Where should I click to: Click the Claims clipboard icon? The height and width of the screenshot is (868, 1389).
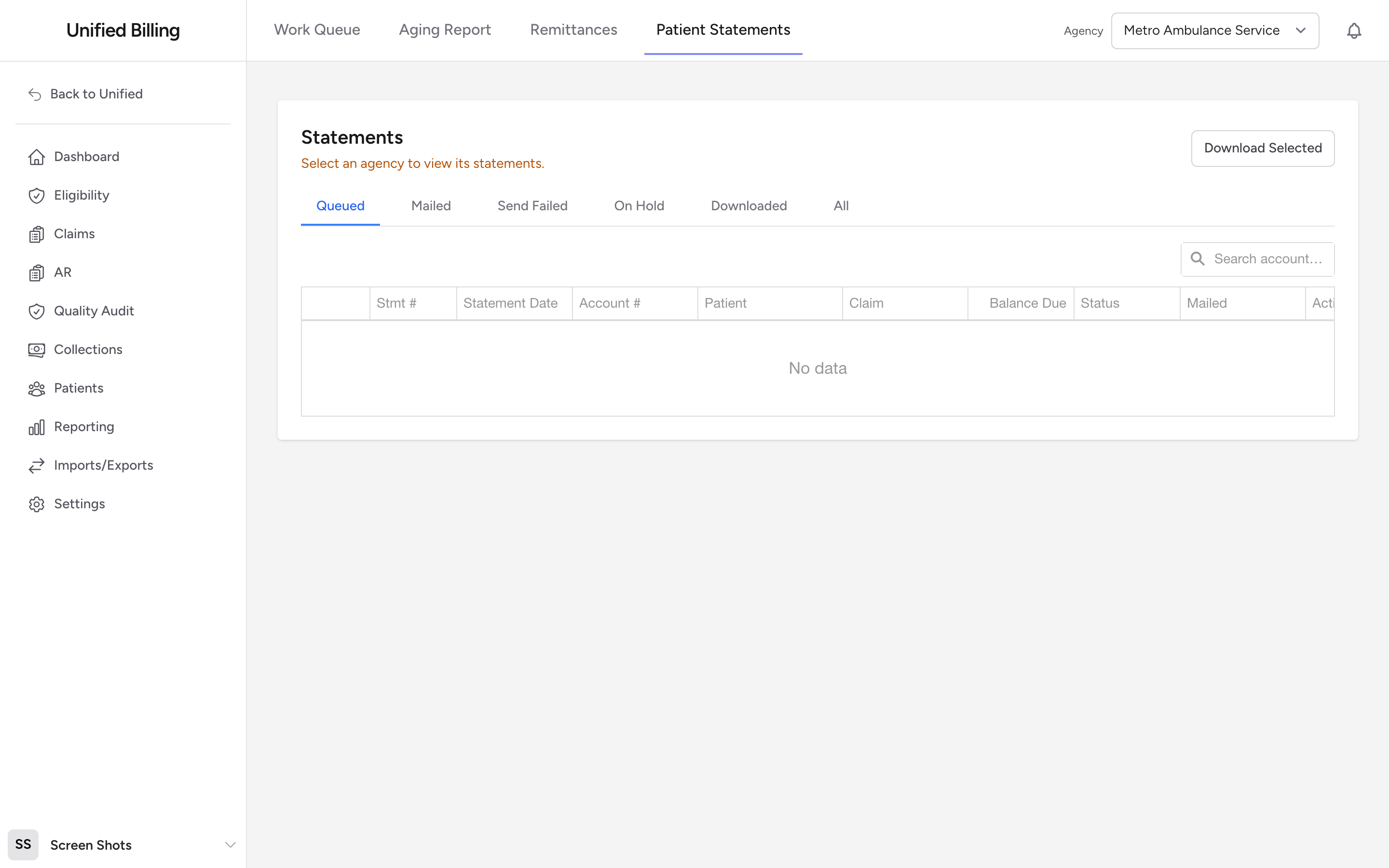pos(36,234)
